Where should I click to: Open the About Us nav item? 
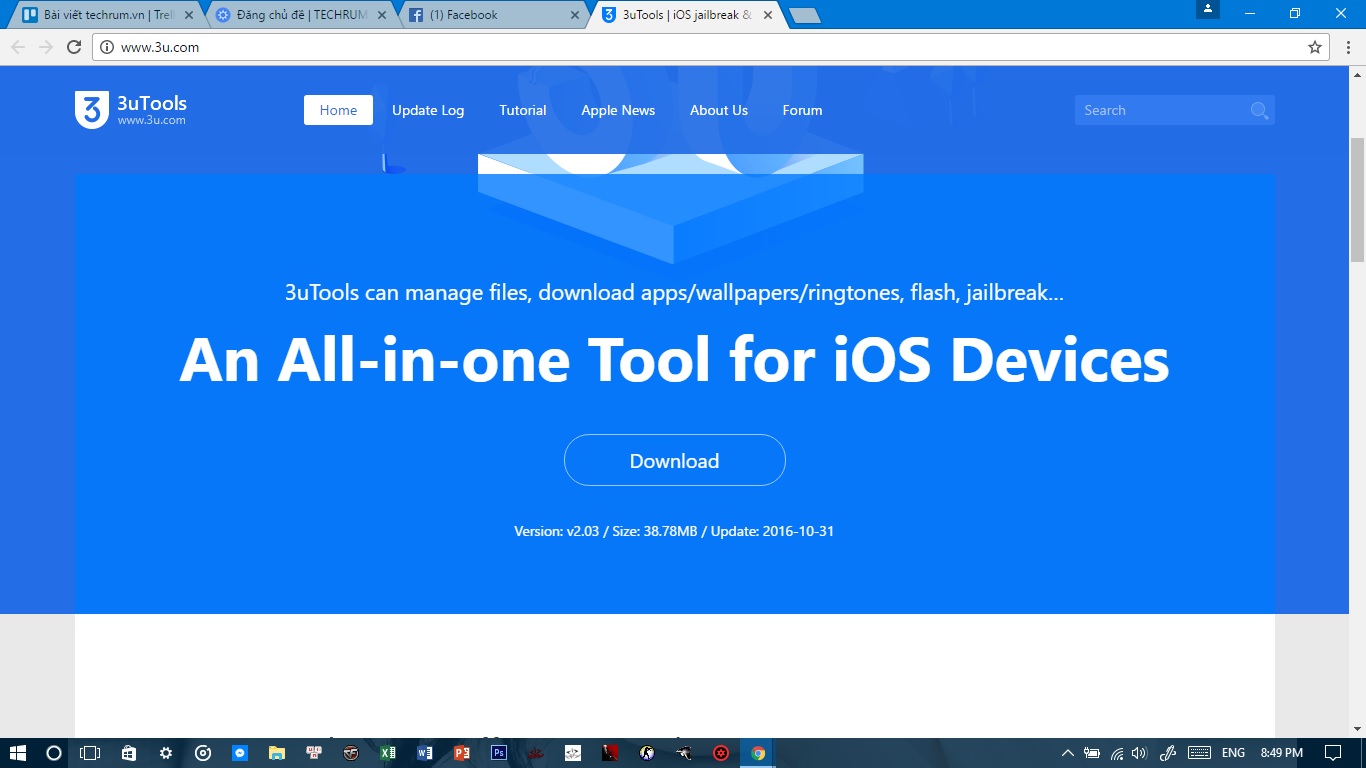[x=719, y=110]
